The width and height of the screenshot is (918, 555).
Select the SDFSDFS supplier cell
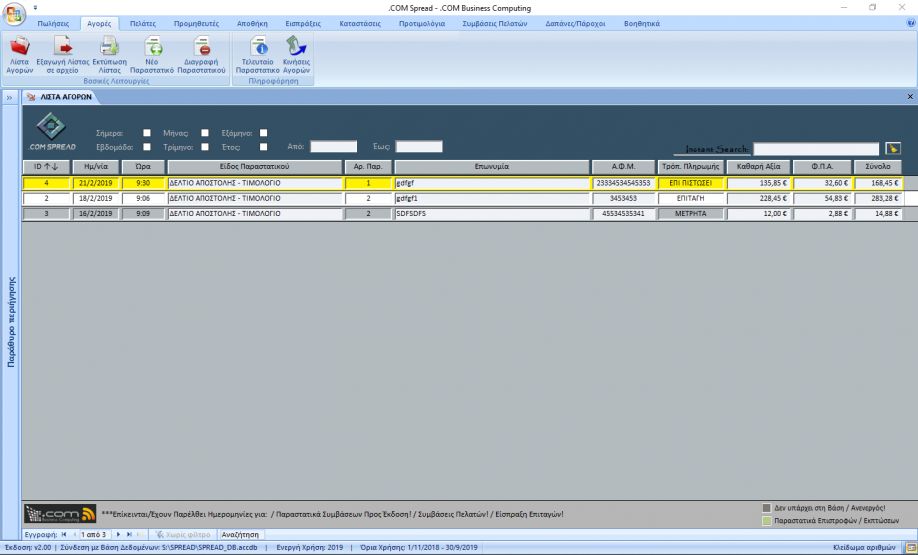492,214
